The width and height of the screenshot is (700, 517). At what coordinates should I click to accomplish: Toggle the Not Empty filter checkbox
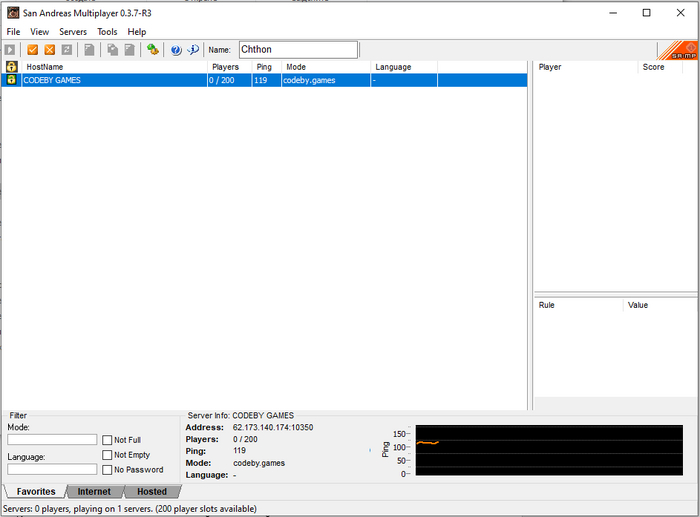107,455
